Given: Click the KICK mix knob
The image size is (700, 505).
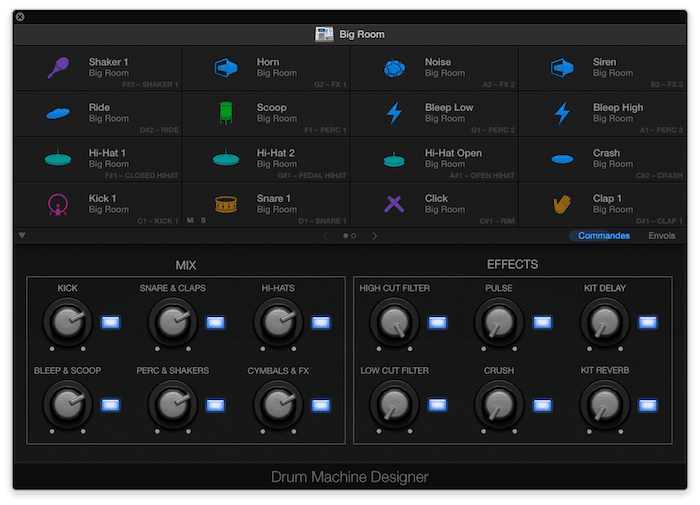Looking at the screenshot, I should click(67, 322).
